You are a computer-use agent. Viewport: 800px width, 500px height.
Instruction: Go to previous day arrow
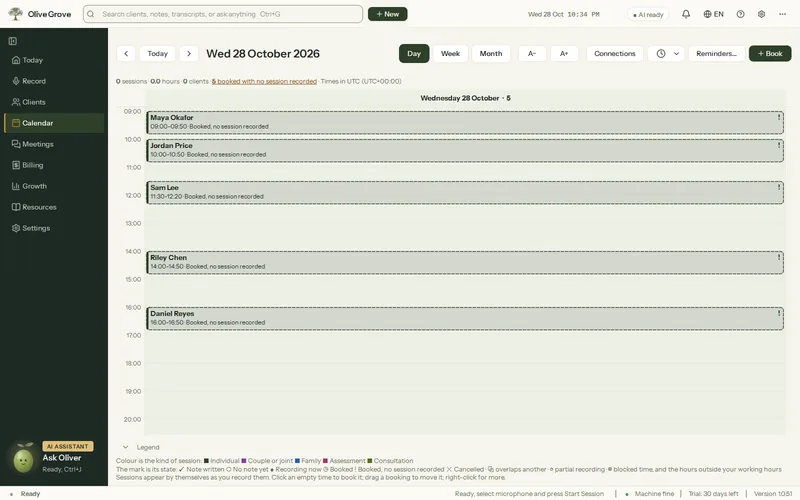pyautogui.click(x=126, y=54)
